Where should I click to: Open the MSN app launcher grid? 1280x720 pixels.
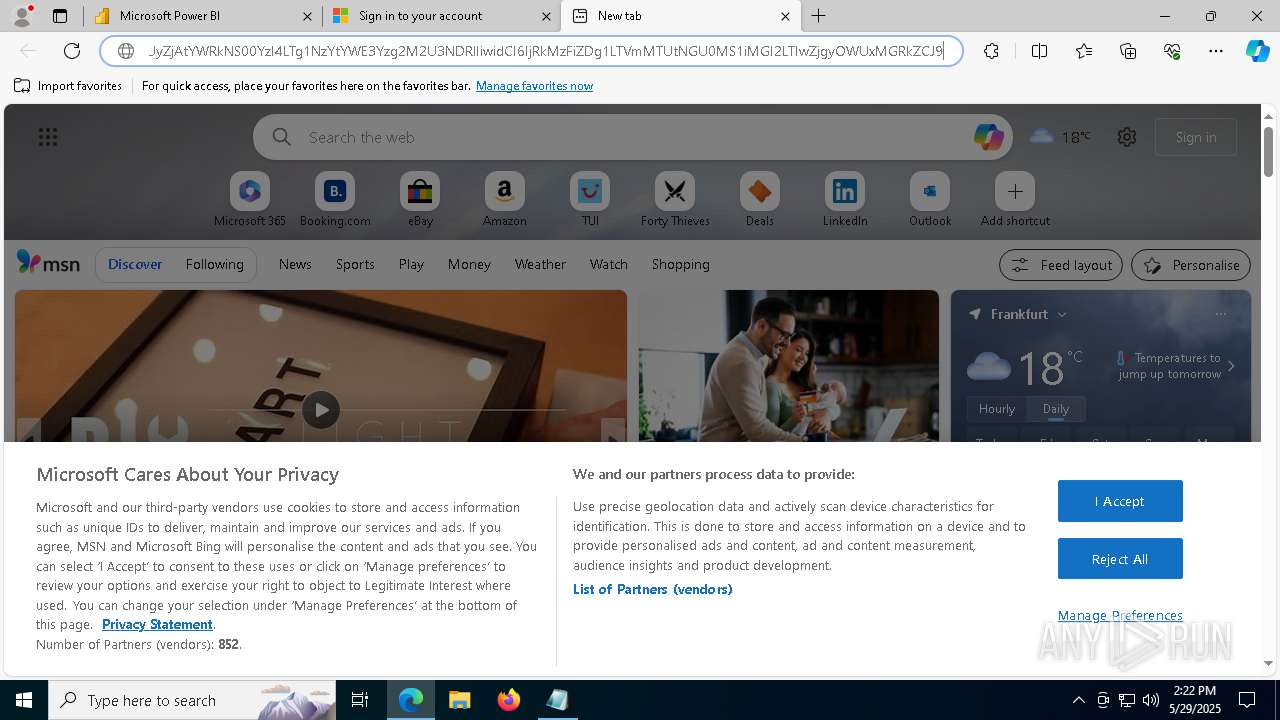pyautogui.click(x=48, y=137)
